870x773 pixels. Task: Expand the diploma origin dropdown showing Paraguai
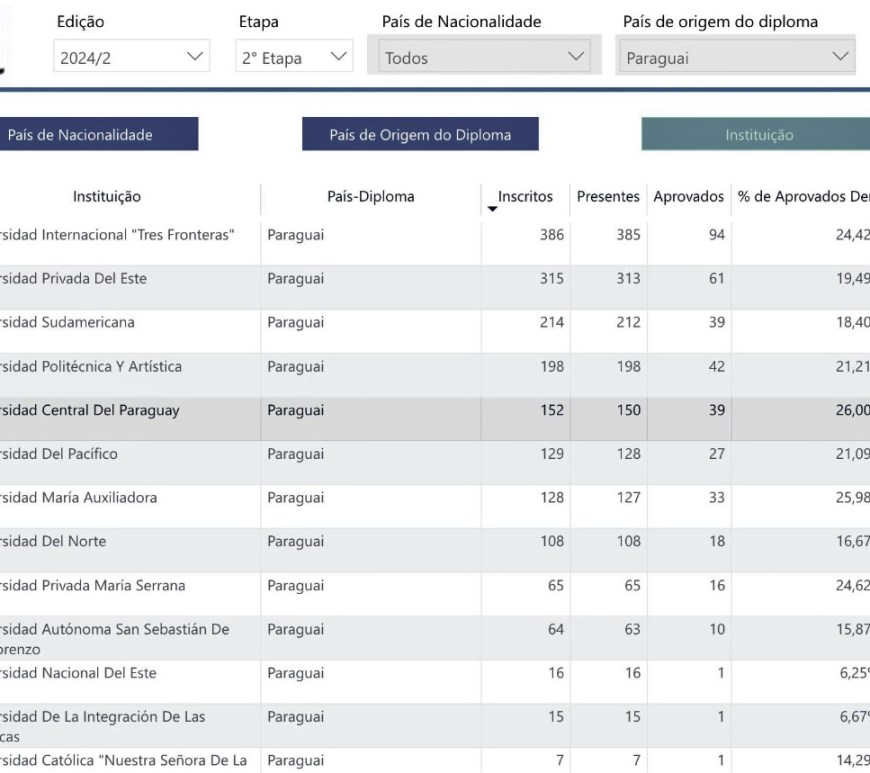coord(736,58)
